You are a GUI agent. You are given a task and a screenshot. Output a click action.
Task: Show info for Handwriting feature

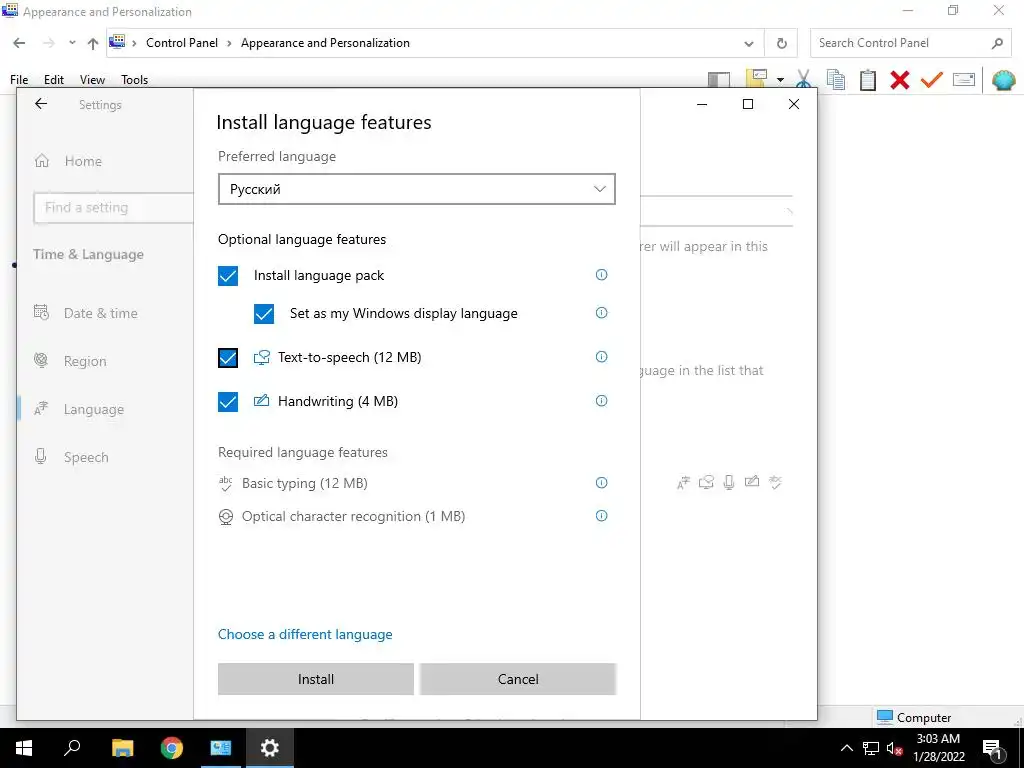coord(601,401)
